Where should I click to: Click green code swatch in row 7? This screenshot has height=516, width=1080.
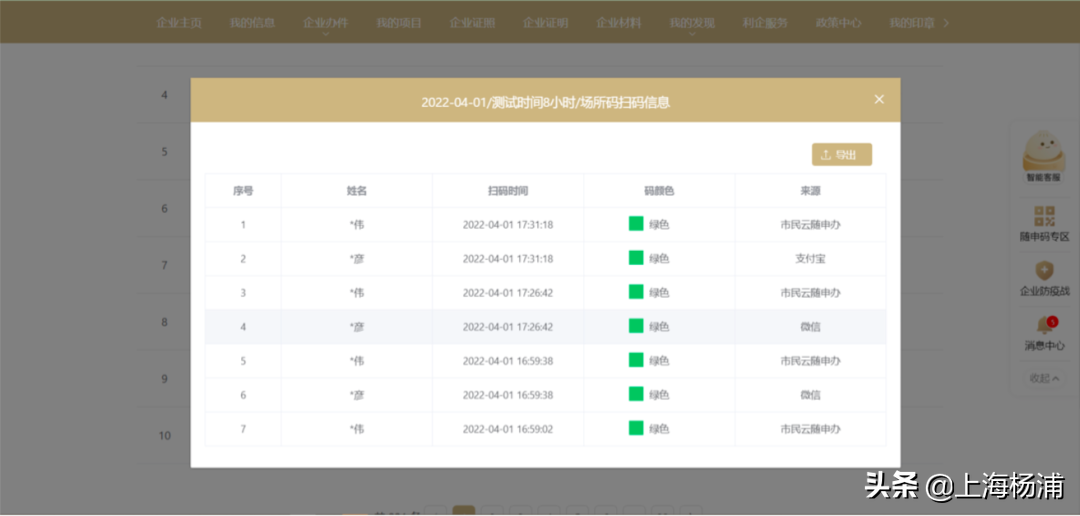(636, 429)
